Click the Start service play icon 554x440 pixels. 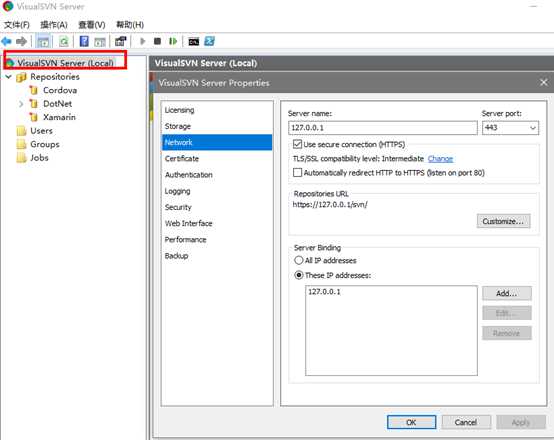point(143,41)
